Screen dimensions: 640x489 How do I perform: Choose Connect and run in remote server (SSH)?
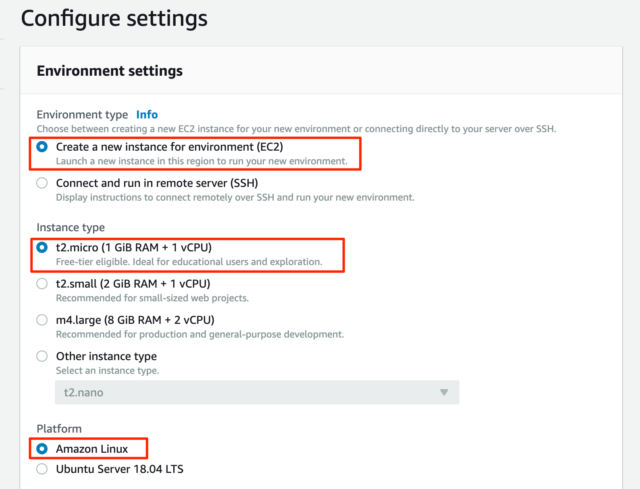(x=42, y=183)
